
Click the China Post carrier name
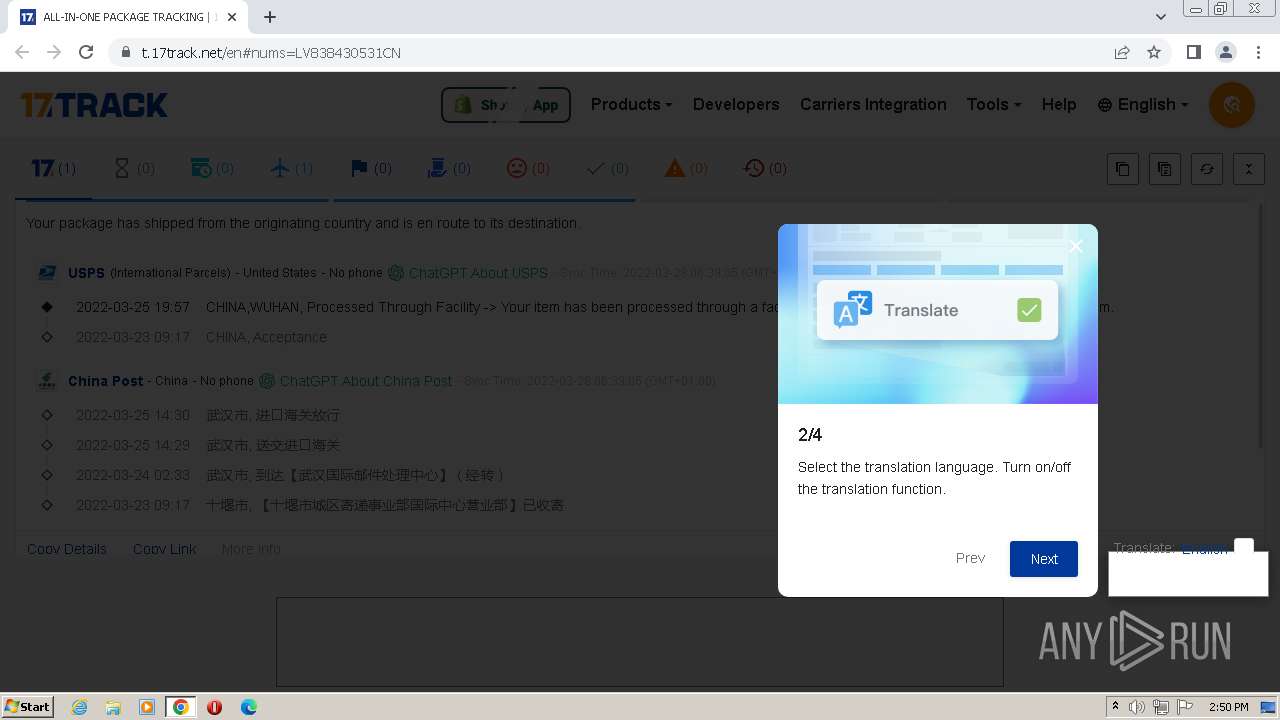click(x=105, y=380)
